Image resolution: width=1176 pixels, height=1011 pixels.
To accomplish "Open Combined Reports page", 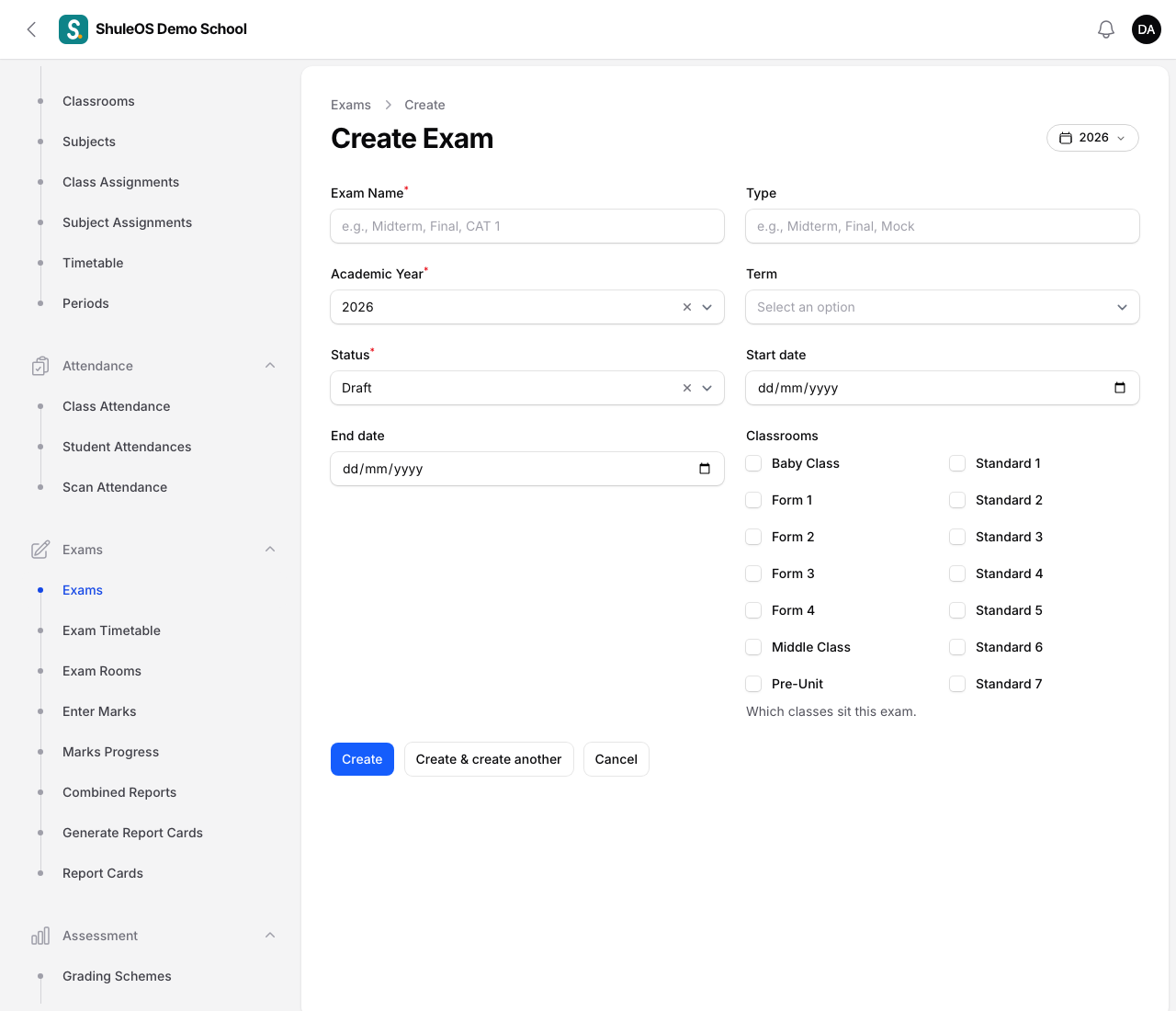I will click(x=119, y=792).
